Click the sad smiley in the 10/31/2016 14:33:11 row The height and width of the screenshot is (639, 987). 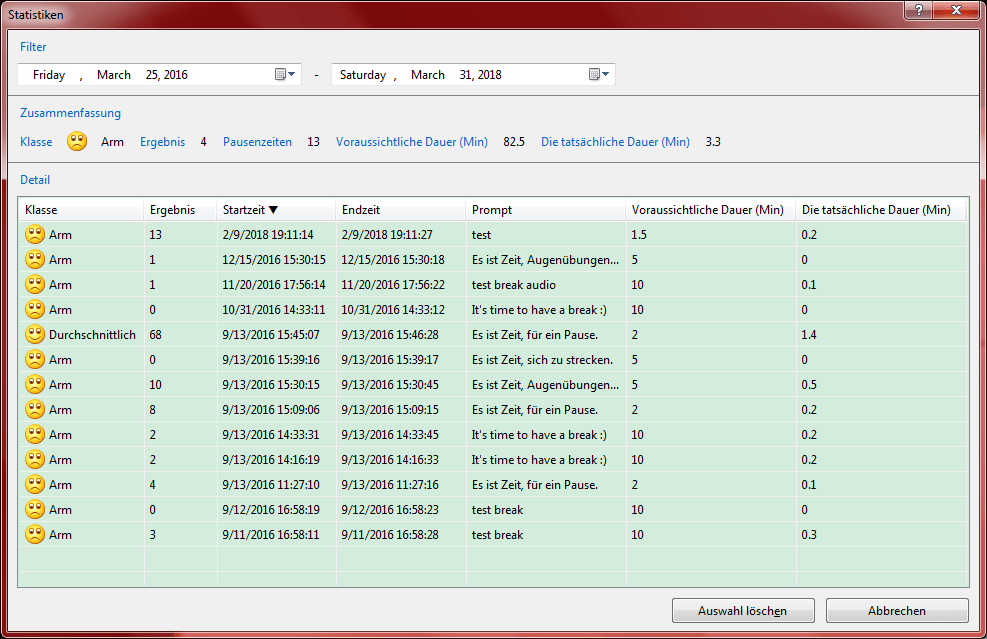tap(35, 309)
